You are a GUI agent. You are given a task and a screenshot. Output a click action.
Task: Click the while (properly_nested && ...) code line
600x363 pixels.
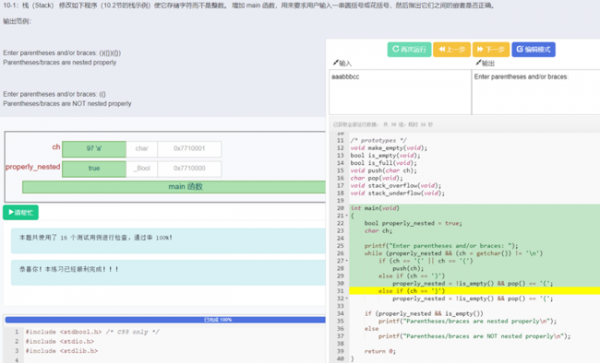tap(453, 253)
